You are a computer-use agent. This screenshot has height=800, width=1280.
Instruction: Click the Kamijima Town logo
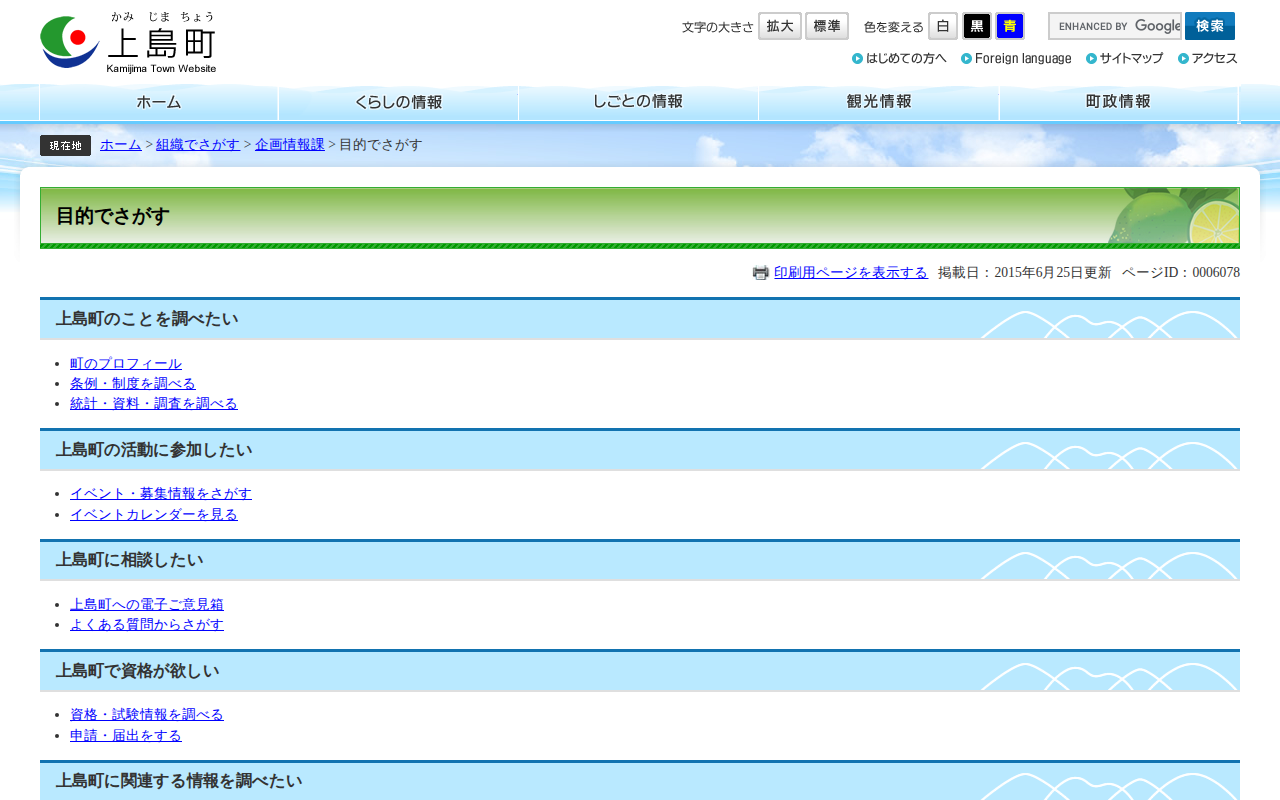(x=128, y=43)
